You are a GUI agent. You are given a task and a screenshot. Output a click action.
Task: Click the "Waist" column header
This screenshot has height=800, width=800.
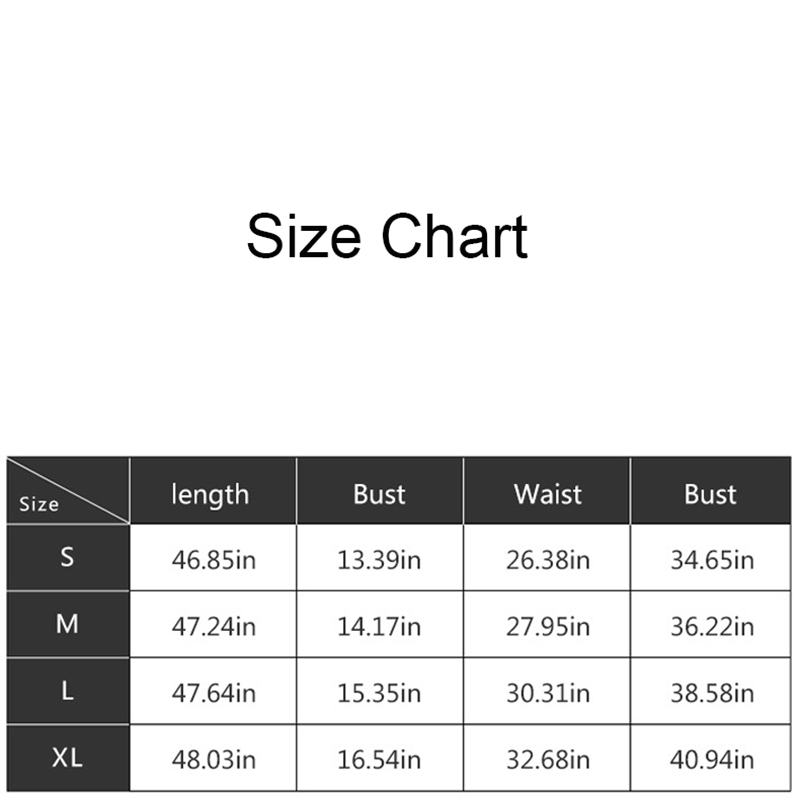click(x=547, y=493)
